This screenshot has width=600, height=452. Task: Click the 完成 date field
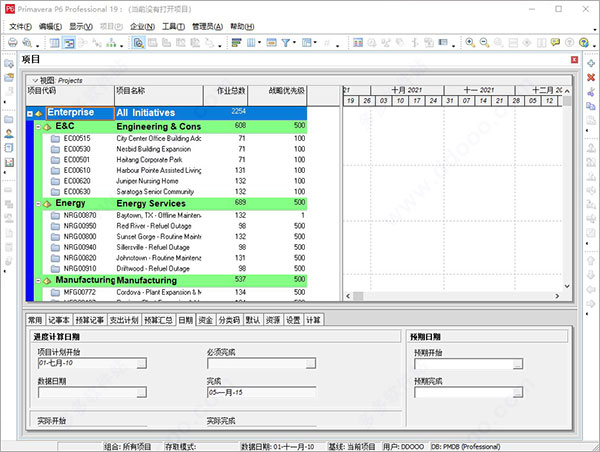tap(261, 392)
